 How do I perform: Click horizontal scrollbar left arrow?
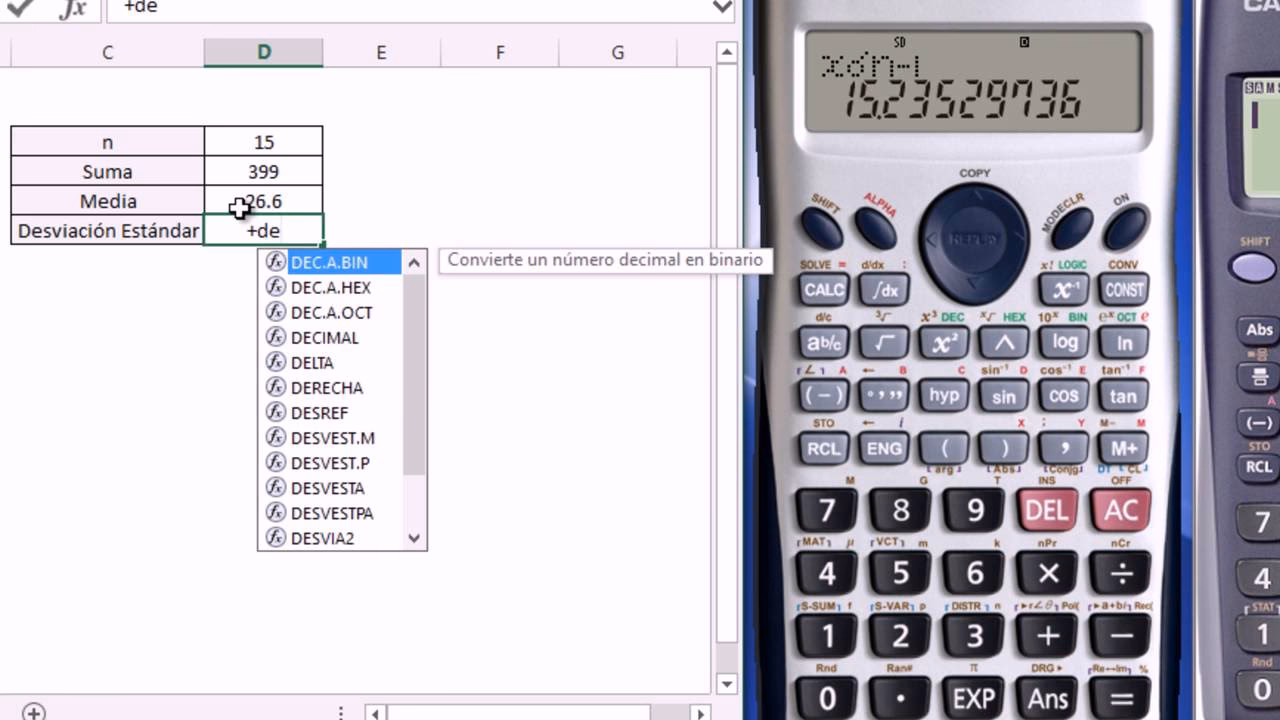(x=375, y=713)
